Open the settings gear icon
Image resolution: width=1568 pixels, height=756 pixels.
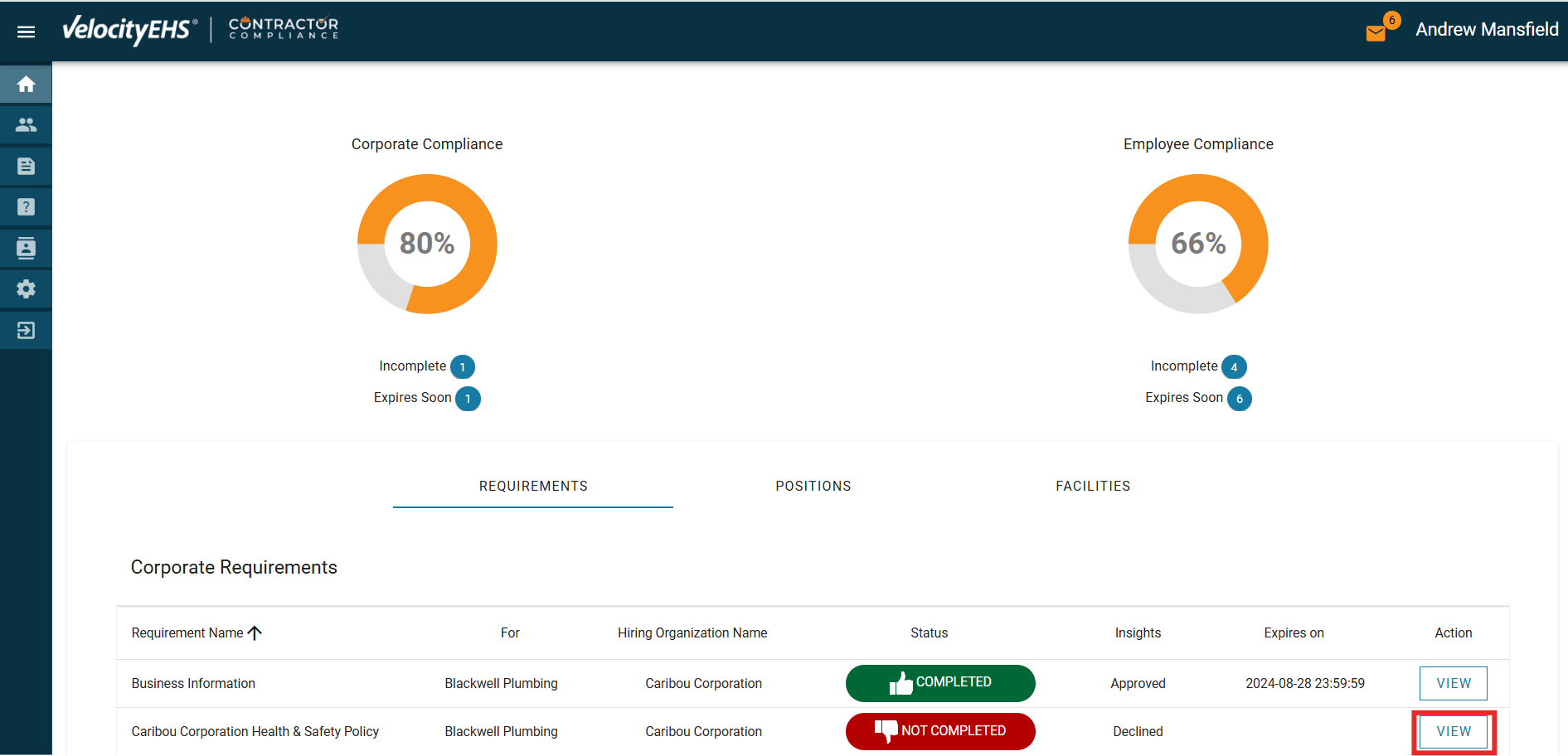pos(26,289)
